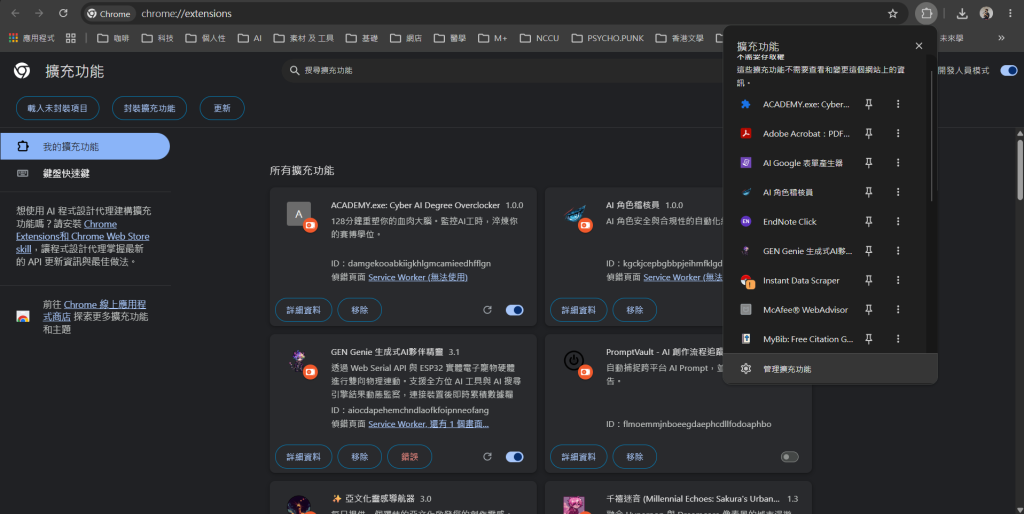Open more options for AI Google 表單產生器
Image resolution: width=1024 pixels, height=514 pixels.
(x=898, y=163)
